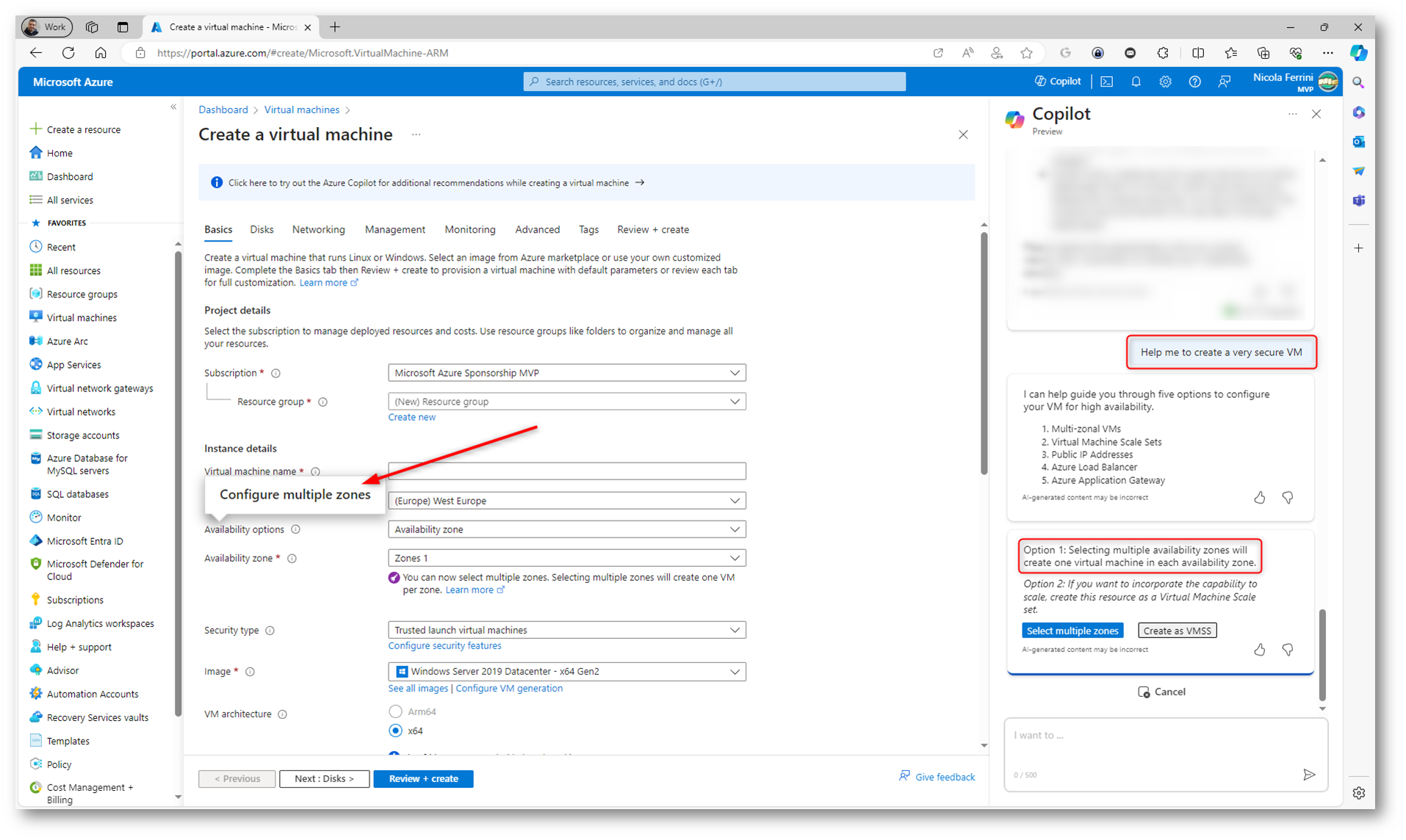The image size is (1406, 840).
Task: Open the Create a virtual machine ellipsis menu
Action: (x=416, y=135)
